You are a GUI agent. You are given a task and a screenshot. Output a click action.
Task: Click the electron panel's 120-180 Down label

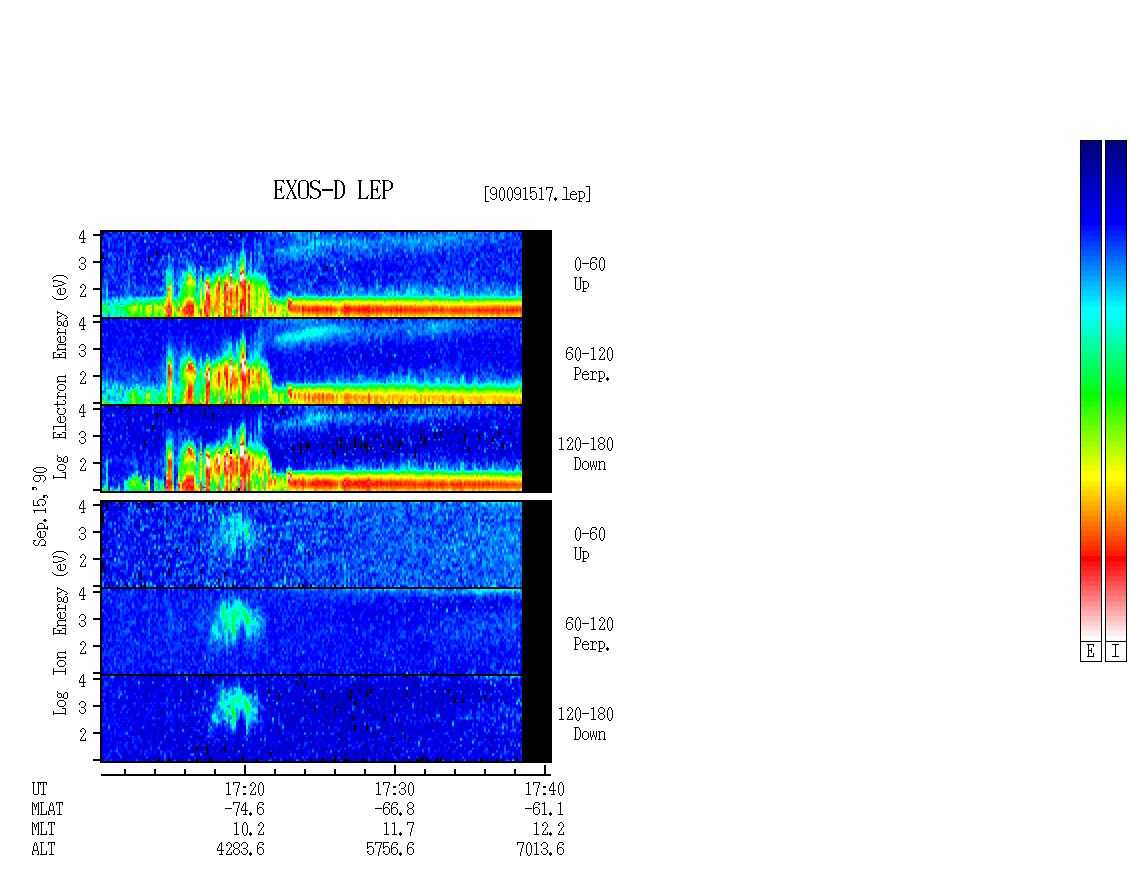(586, 454)
